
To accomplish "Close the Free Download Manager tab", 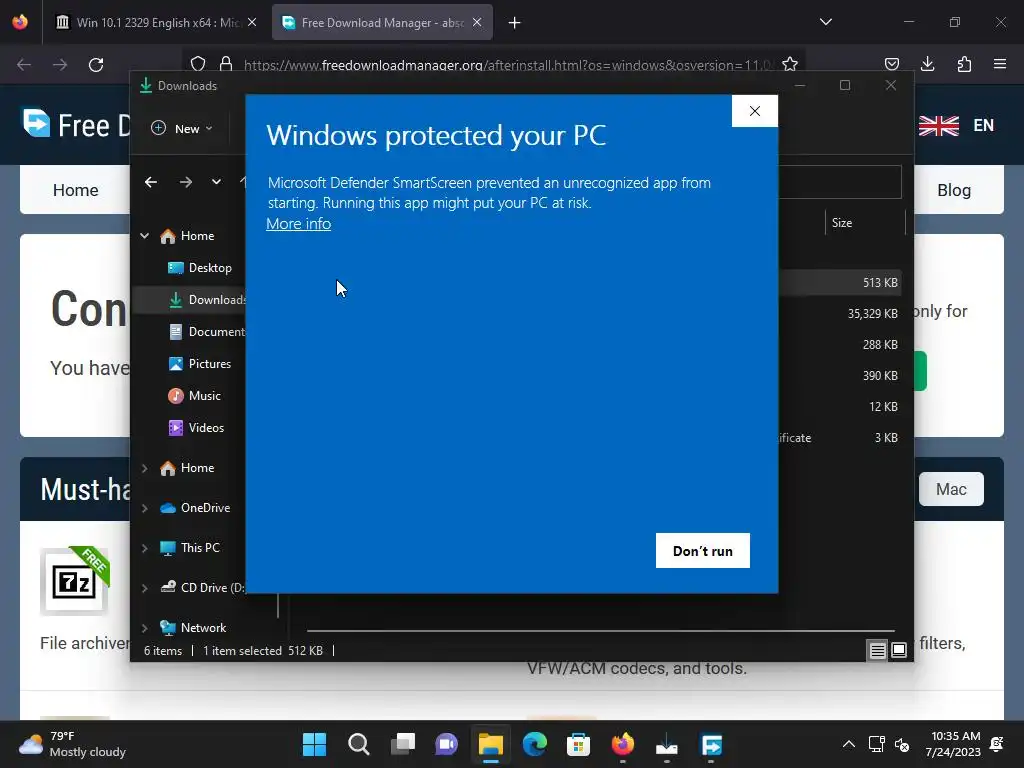I will (477, 23).
